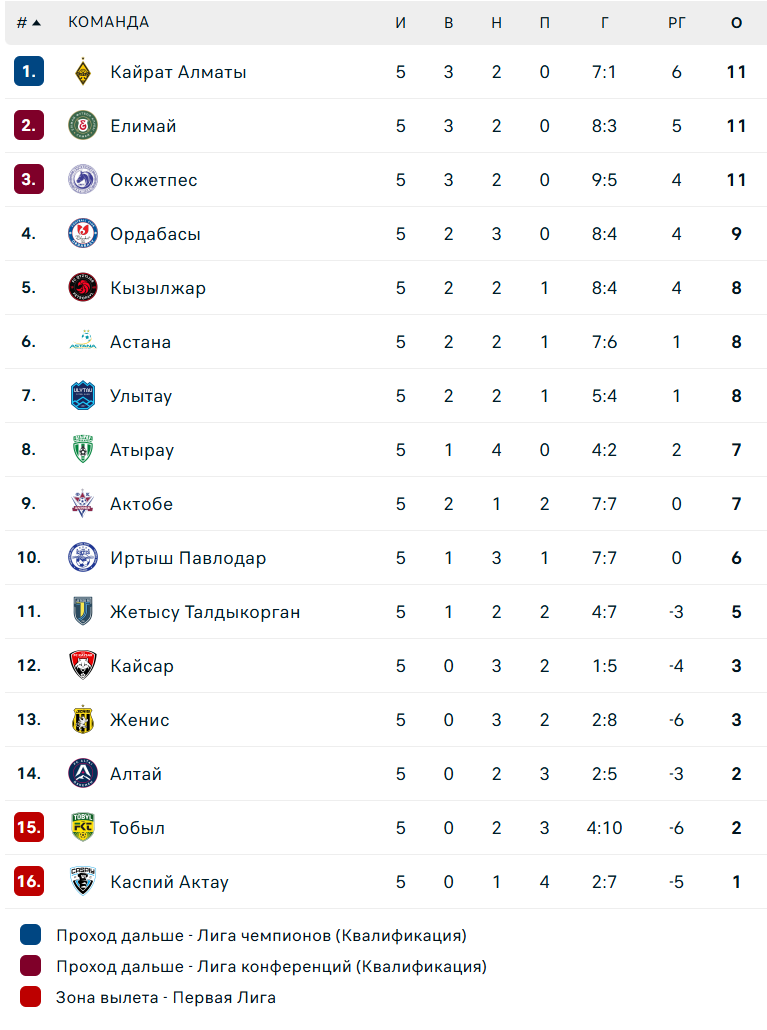The image size is (767, 1030).
Task: Click the Kyzylzhar red-black crest
Action: click(x=83, y=288)
